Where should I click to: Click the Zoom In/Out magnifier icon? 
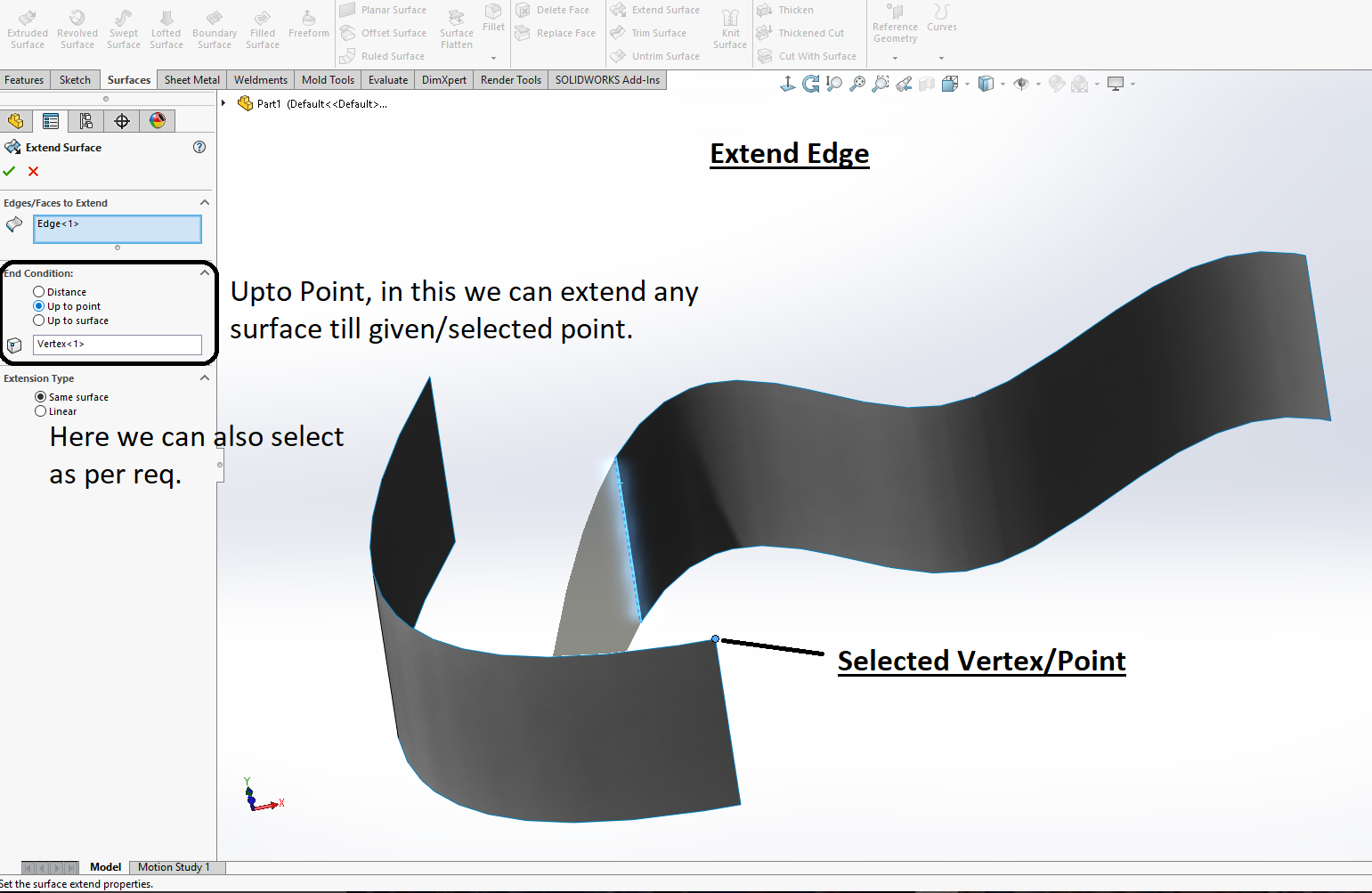coord(834,84)
